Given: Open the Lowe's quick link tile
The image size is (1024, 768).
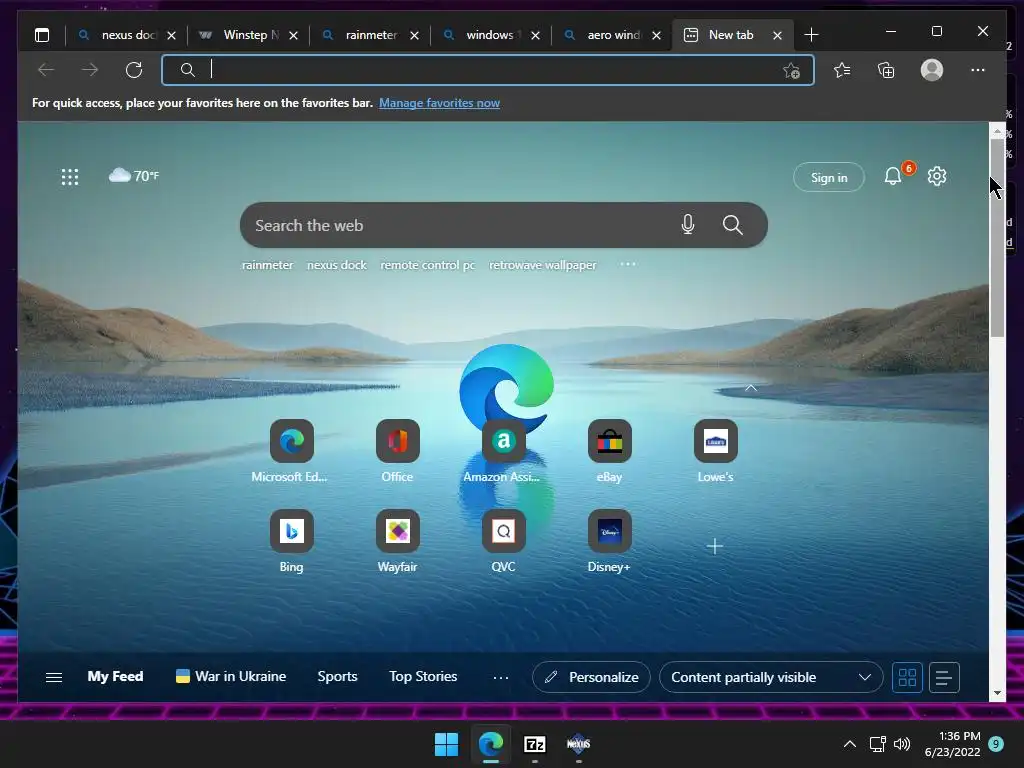Looking at the screenshot, I should pyautogui.click(x=716, y=441).
